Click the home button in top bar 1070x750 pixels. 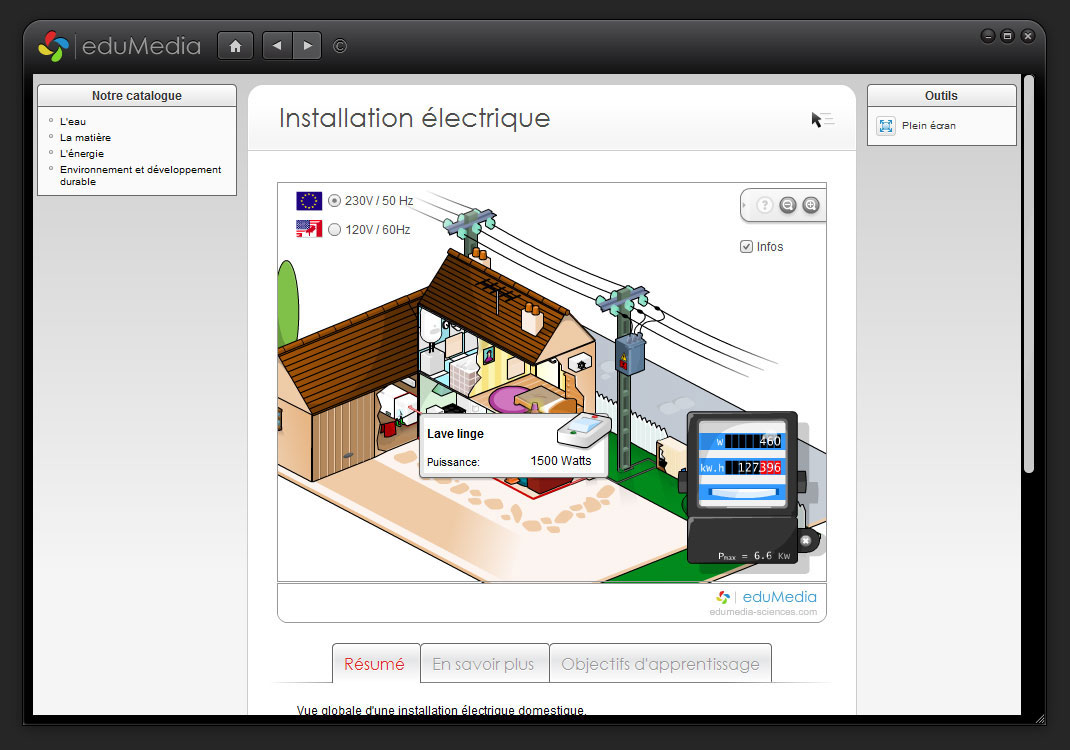(235, 46)
